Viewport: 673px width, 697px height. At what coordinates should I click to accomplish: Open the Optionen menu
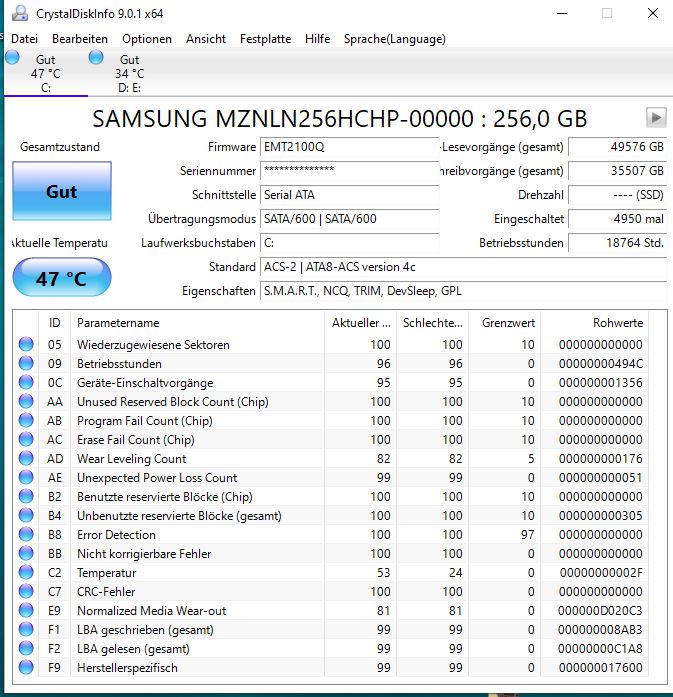click(147, 39)
